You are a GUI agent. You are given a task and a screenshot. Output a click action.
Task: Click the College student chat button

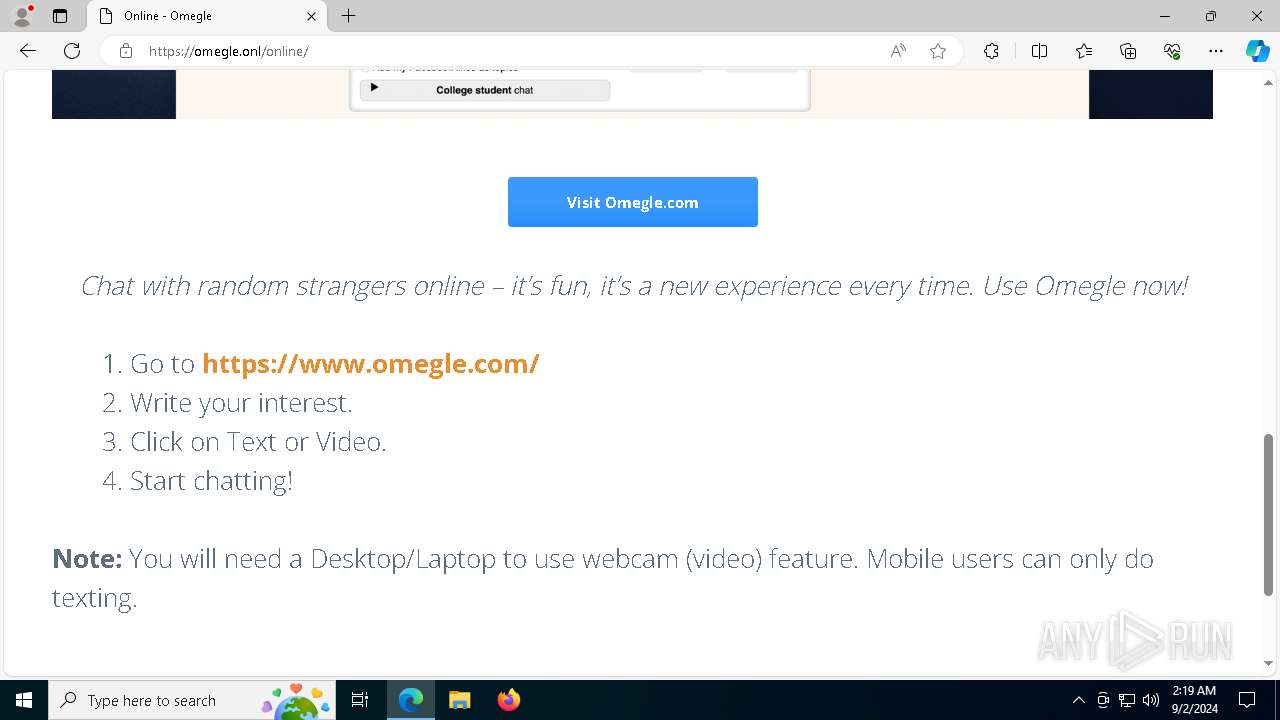tap(485, 90)
